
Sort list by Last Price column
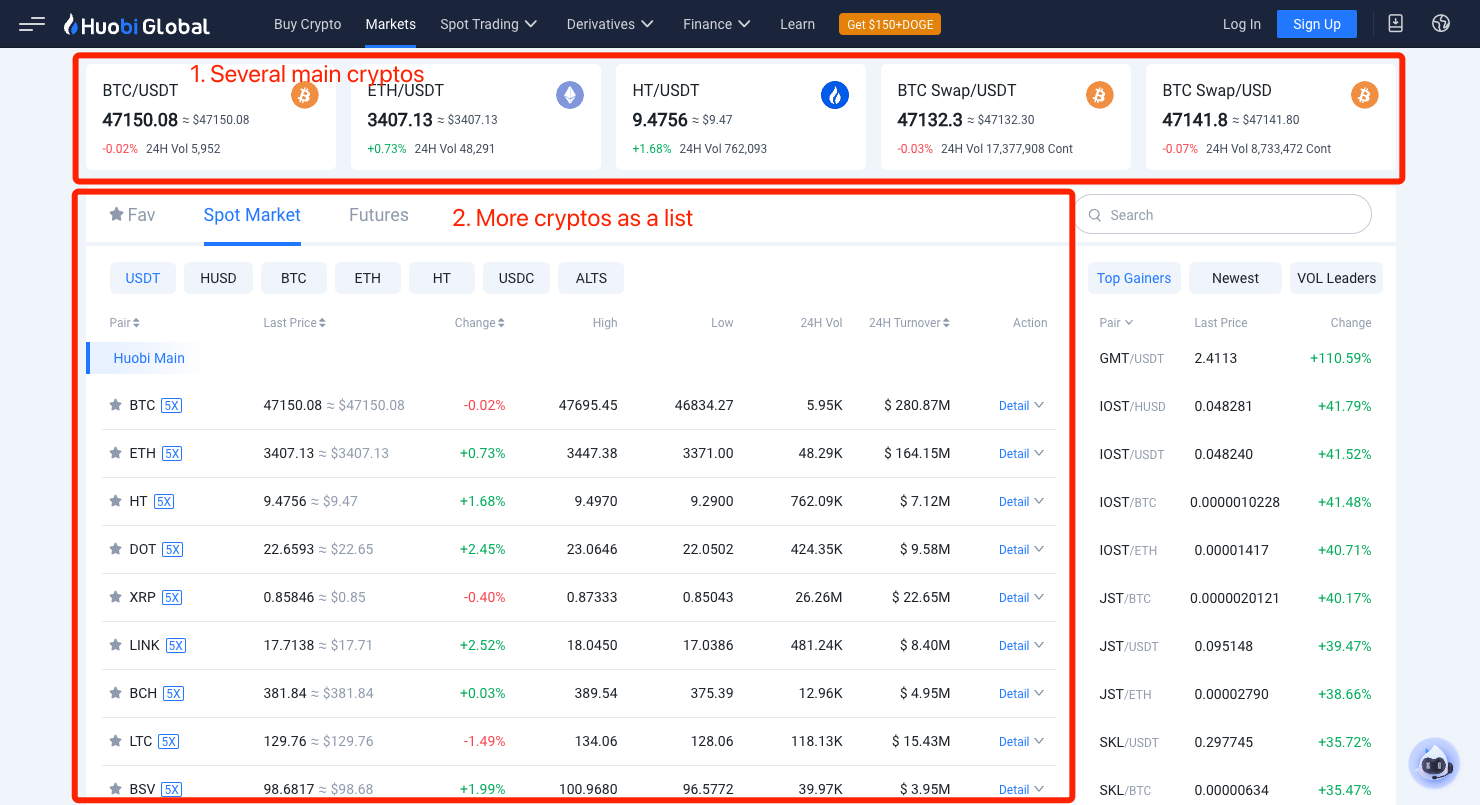[x=295, y=323]
